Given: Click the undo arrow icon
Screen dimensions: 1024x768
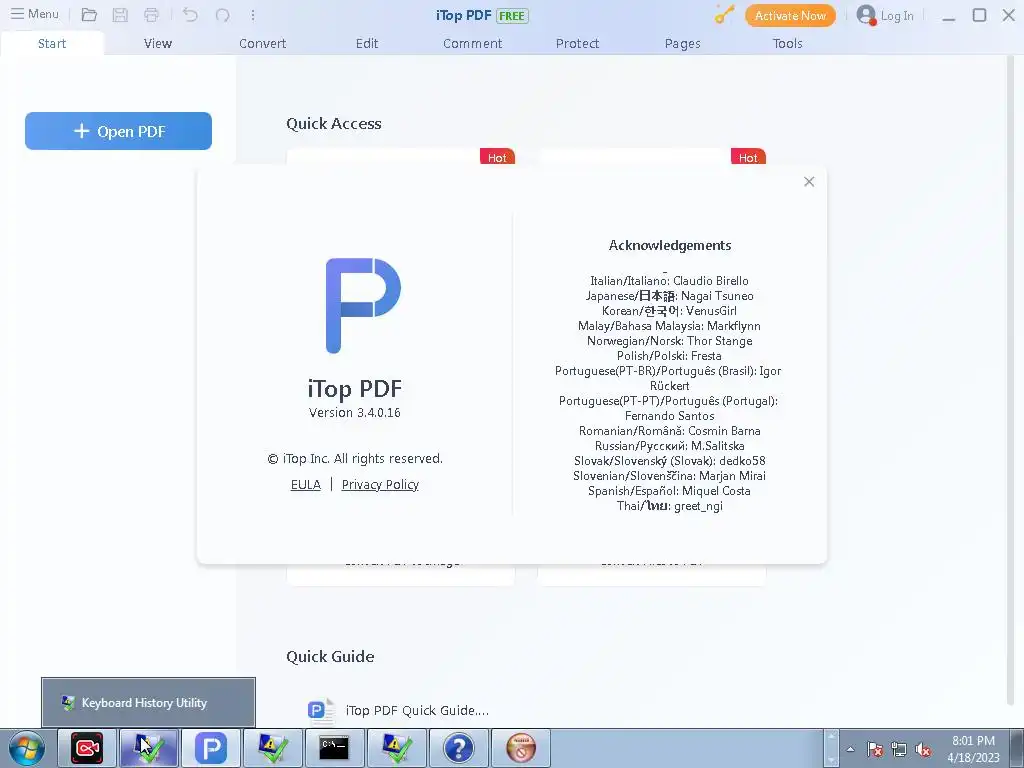Looking at the screenshot, I should pyautogui.click(x=190, y=14).
